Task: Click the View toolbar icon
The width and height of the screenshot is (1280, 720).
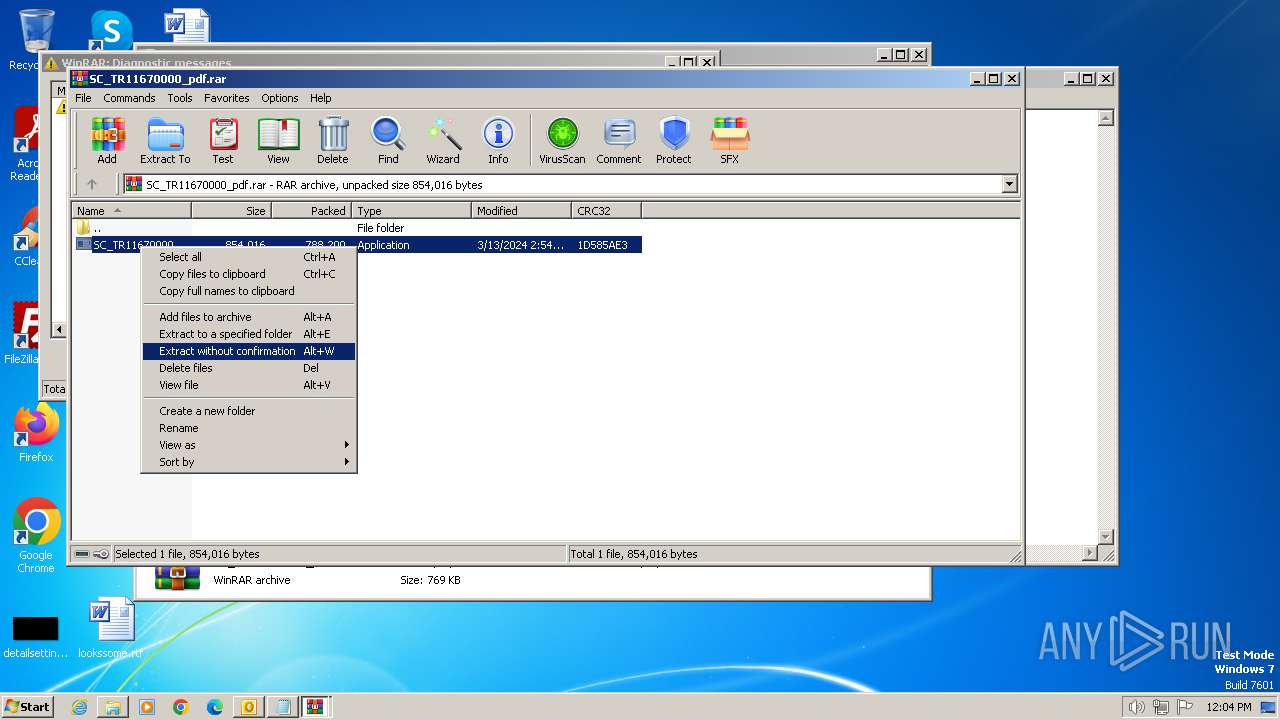Action: [278, 141]
